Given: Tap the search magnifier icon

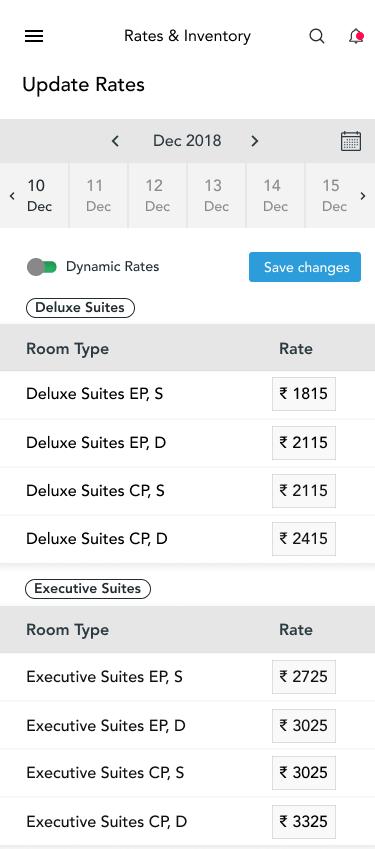Looking at the screenshot, I should point(317,36).
